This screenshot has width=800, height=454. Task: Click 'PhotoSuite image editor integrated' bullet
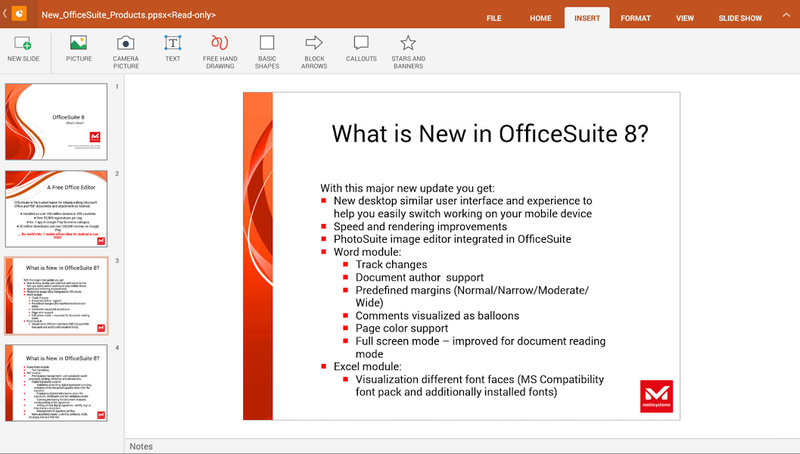tap(452, 239)
